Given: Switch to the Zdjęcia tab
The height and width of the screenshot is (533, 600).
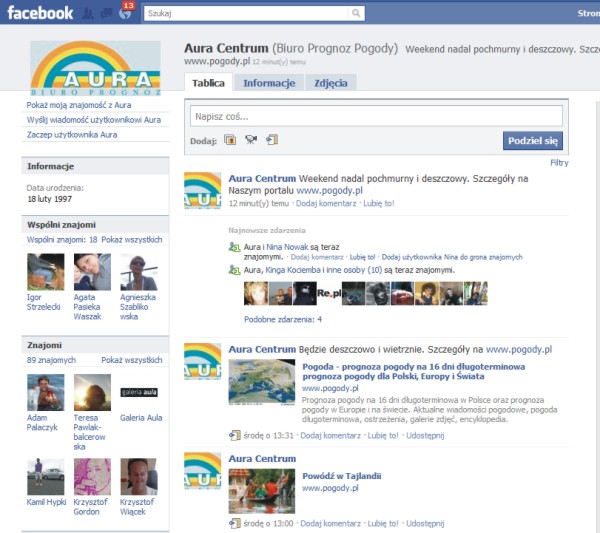Looking at the screenshot, I should 331,83.
